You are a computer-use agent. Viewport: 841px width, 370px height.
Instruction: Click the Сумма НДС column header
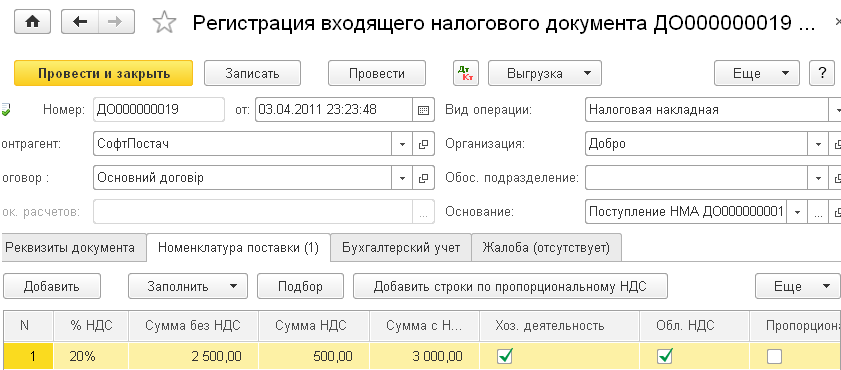pos(314,325)
